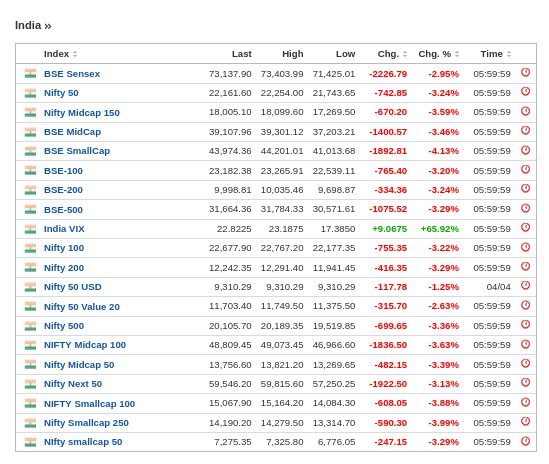Image resolution: width=549 pixels, height=464 pixels.
Task: Click the clock icon in NIFTY Midcap 100 row
Action: [x=525, y=344]
